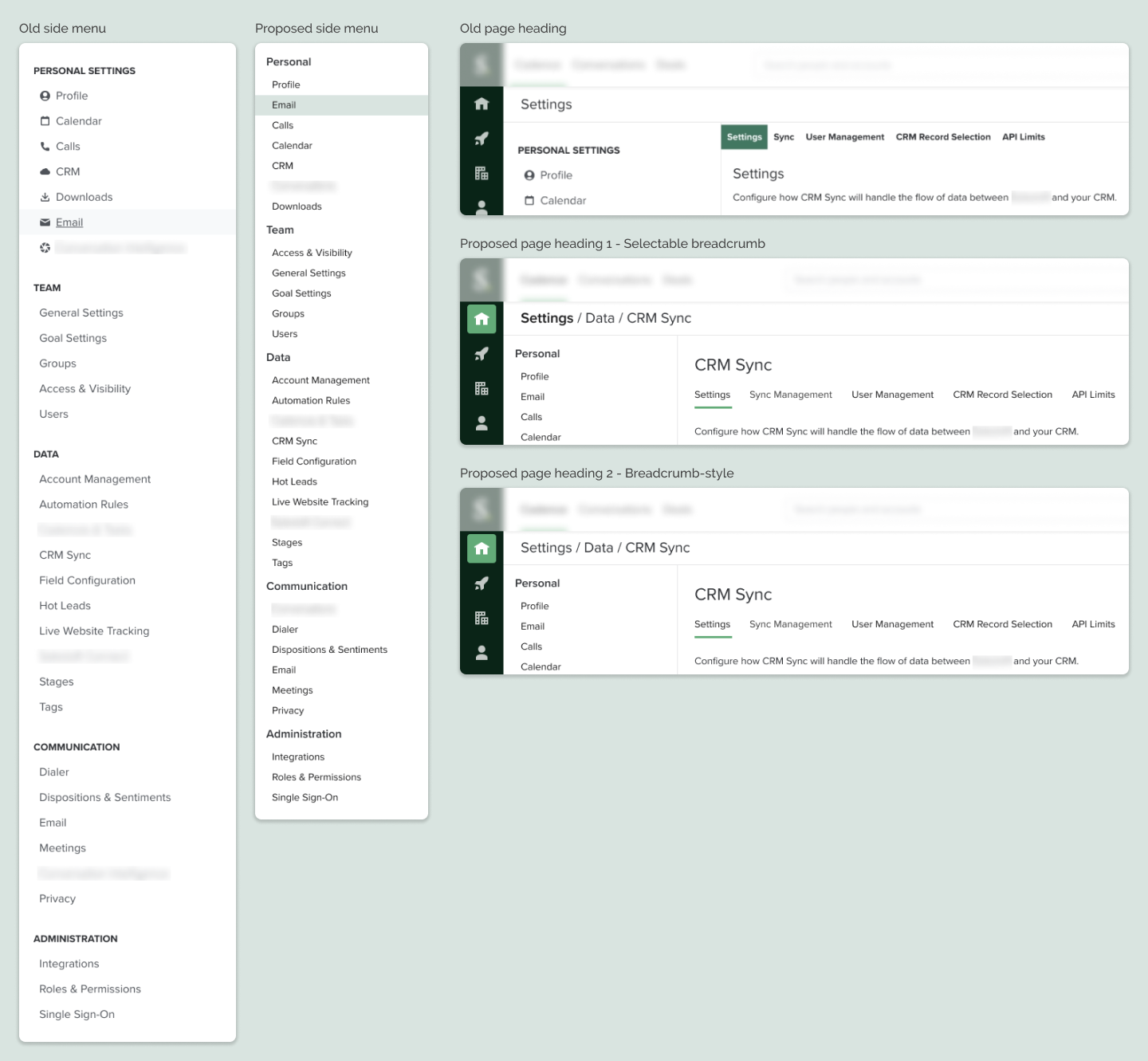Switch to the Sync Management tab
This screenshot has width=1148, height=1061.
click(790, 394)
